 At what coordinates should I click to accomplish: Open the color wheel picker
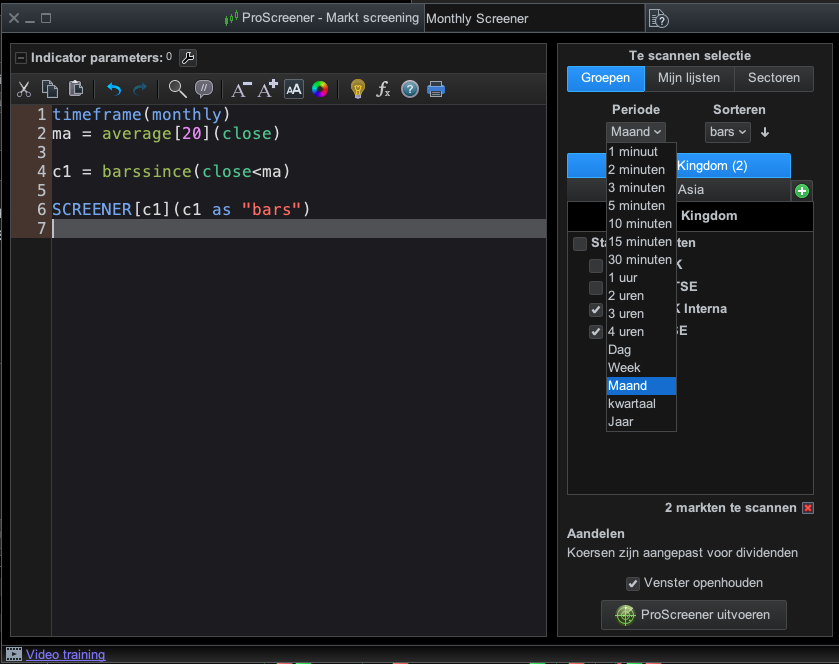[x=320, y=90]
